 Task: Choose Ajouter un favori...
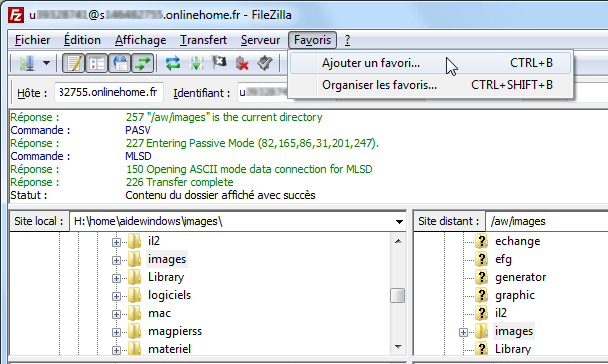(x=430, y=63)
